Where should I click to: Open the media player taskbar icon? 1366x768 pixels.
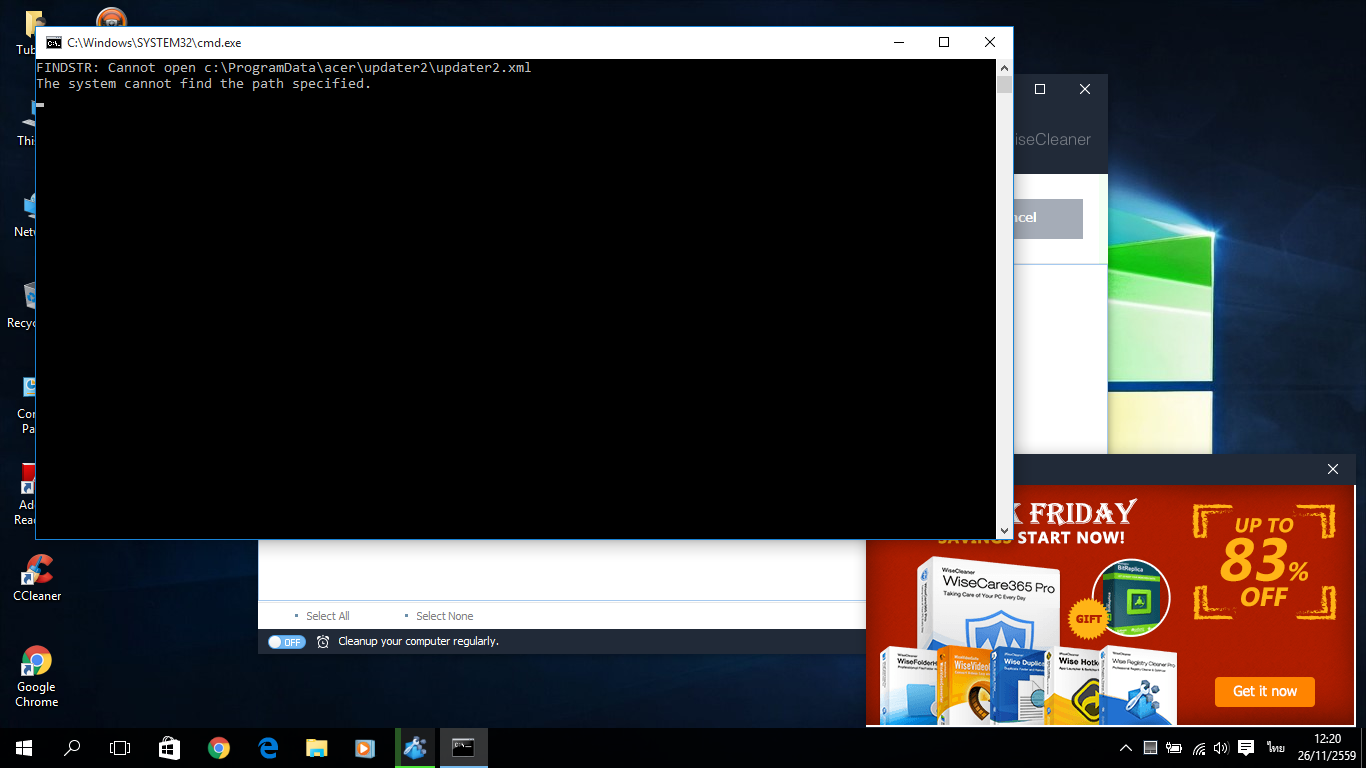(x=365, y=748)
